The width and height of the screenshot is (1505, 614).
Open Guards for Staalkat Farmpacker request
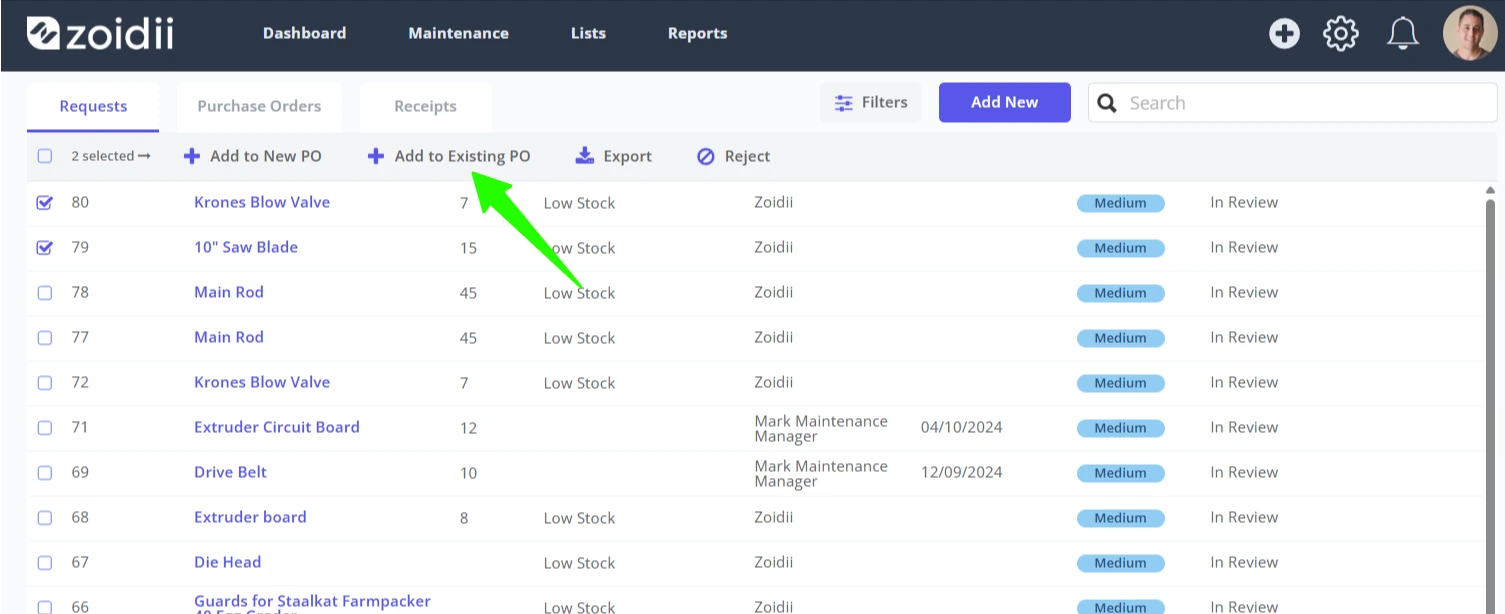click(x=312, y=603)
